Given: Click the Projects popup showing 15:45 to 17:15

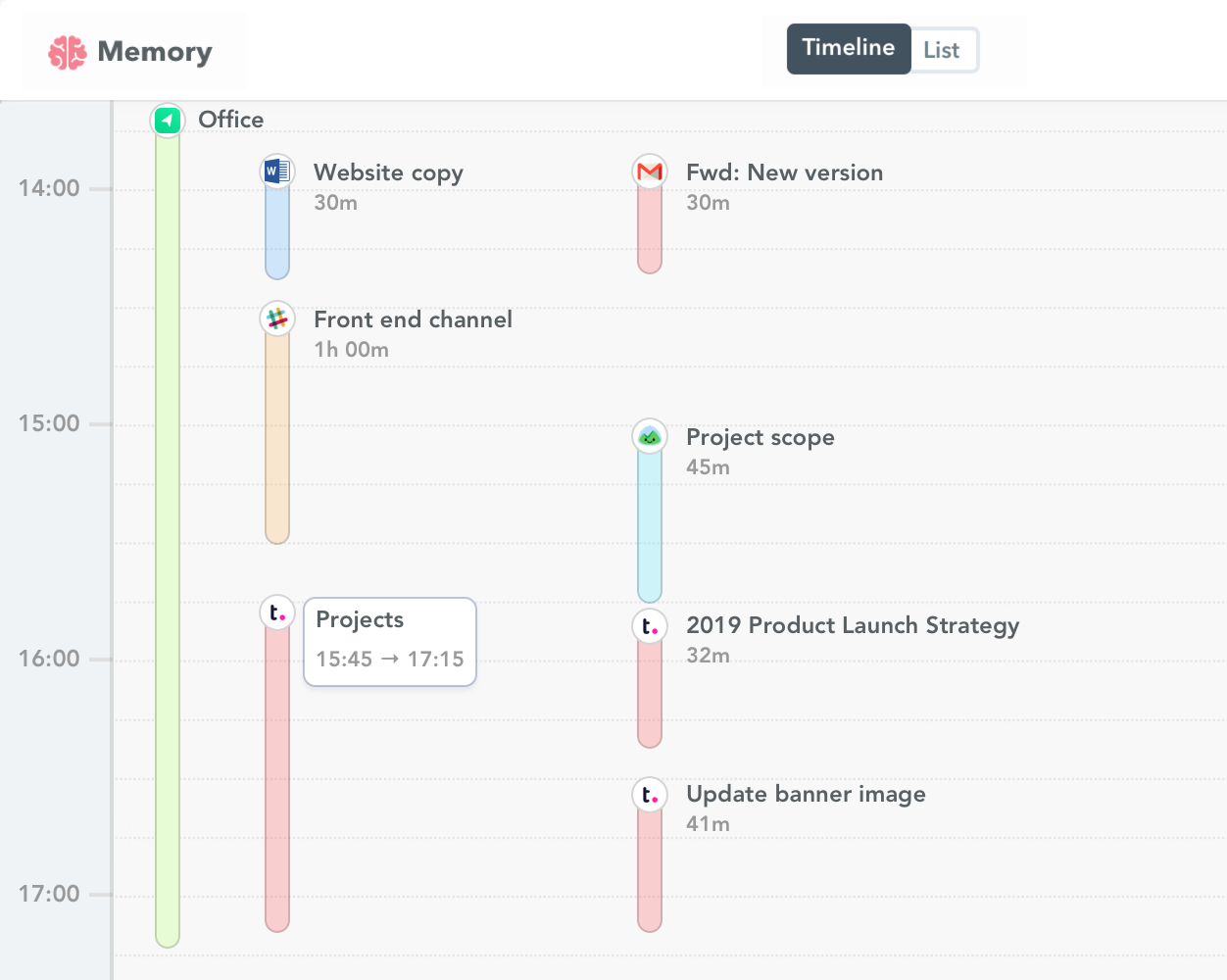Looking at the screenshot, I should tap(389, 641).
